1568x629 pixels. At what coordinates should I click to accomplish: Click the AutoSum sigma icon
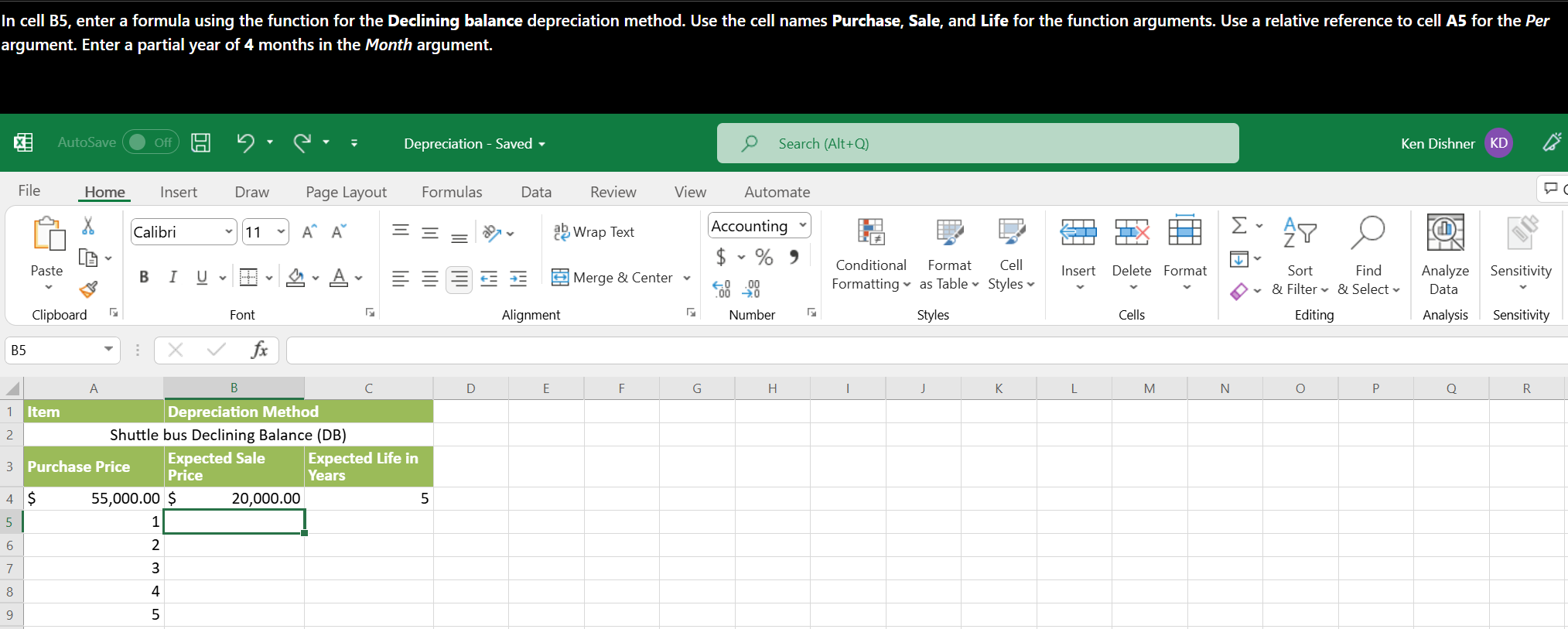pos(1239,225)
